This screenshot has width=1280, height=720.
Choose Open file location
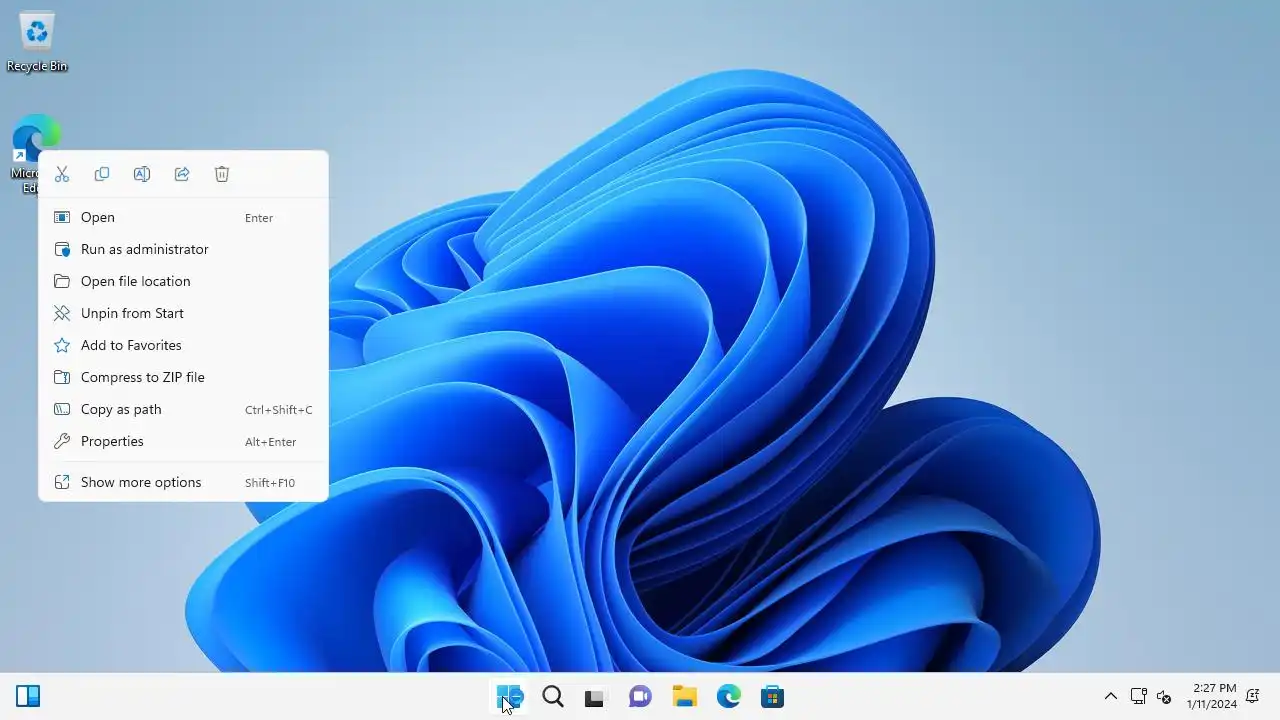tap(183, 281)
